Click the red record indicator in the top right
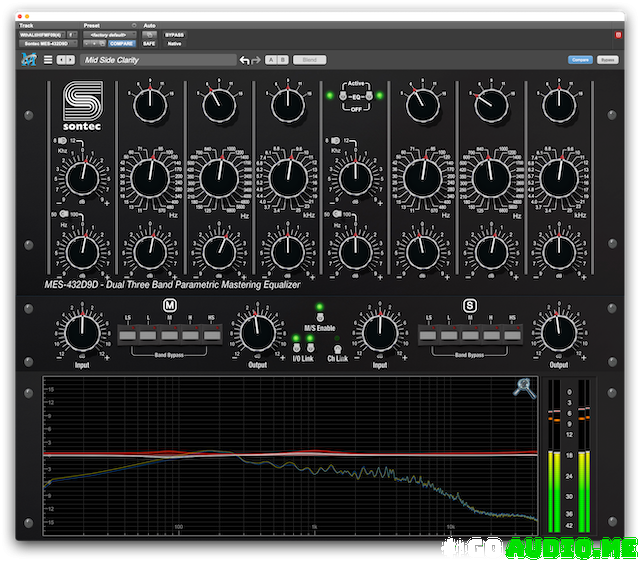The width and height of the screenshot is (640, 561). [617, 34]
